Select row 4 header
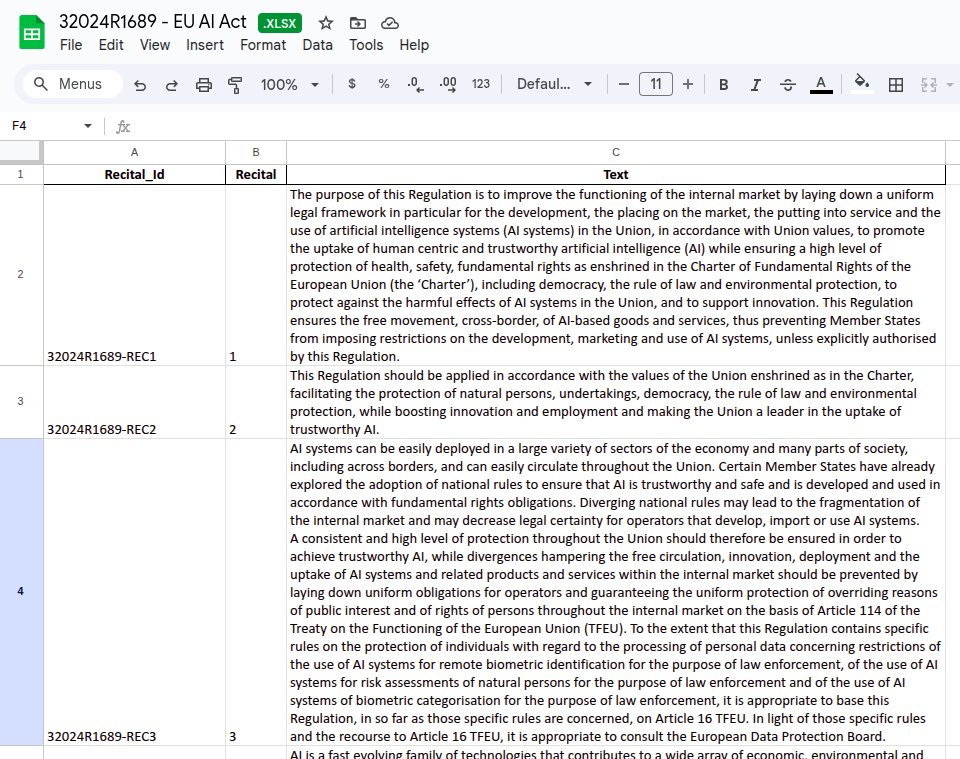 pos(21,591)
